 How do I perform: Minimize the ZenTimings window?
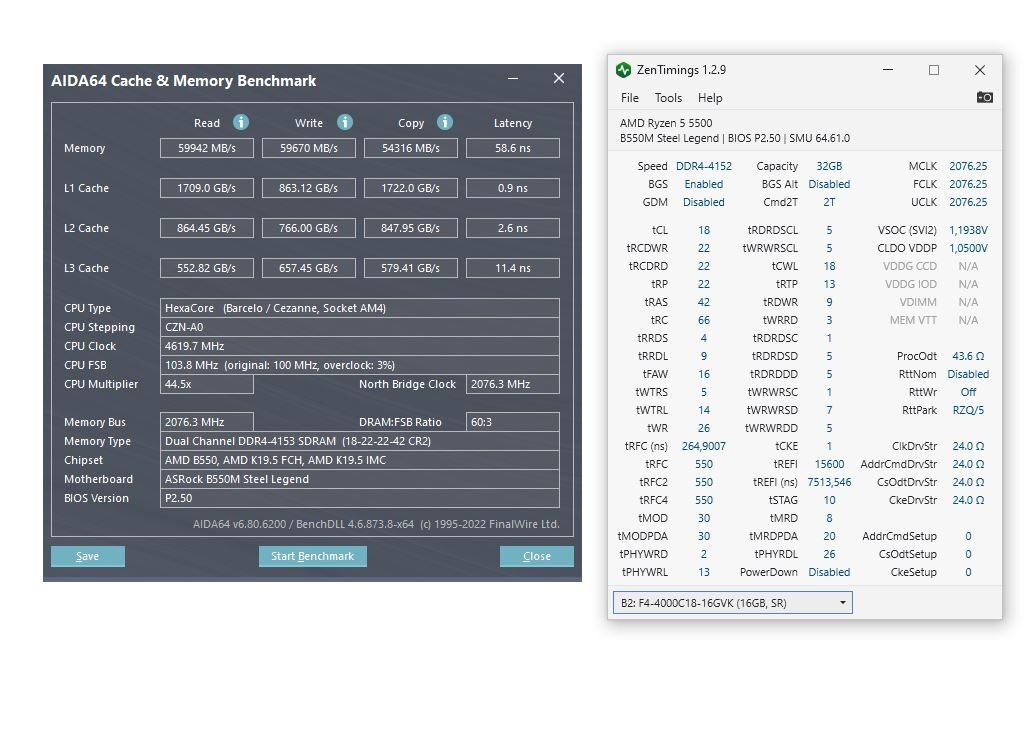pos(888,70)
